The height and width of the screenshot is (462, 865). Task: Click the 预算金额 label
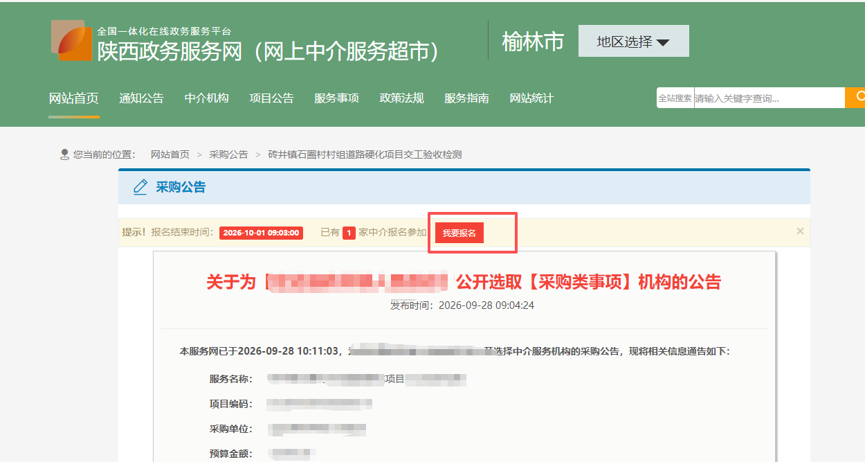[231, 454]
